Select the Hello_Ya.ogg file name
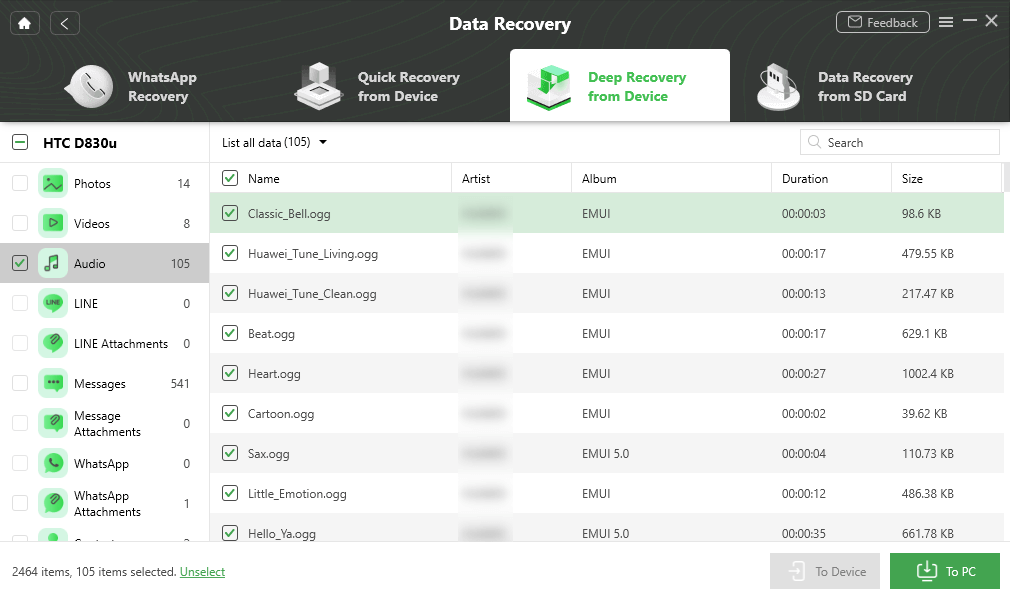The height and width of the screenshot is (598, 1010). click(x=281, y=534)
